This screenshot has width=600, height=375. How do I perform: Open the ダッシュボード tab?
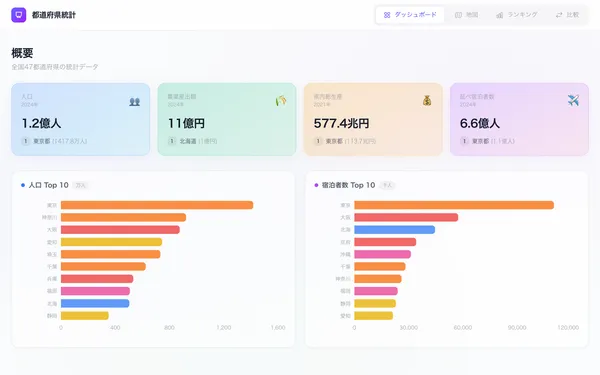(410, 15)
